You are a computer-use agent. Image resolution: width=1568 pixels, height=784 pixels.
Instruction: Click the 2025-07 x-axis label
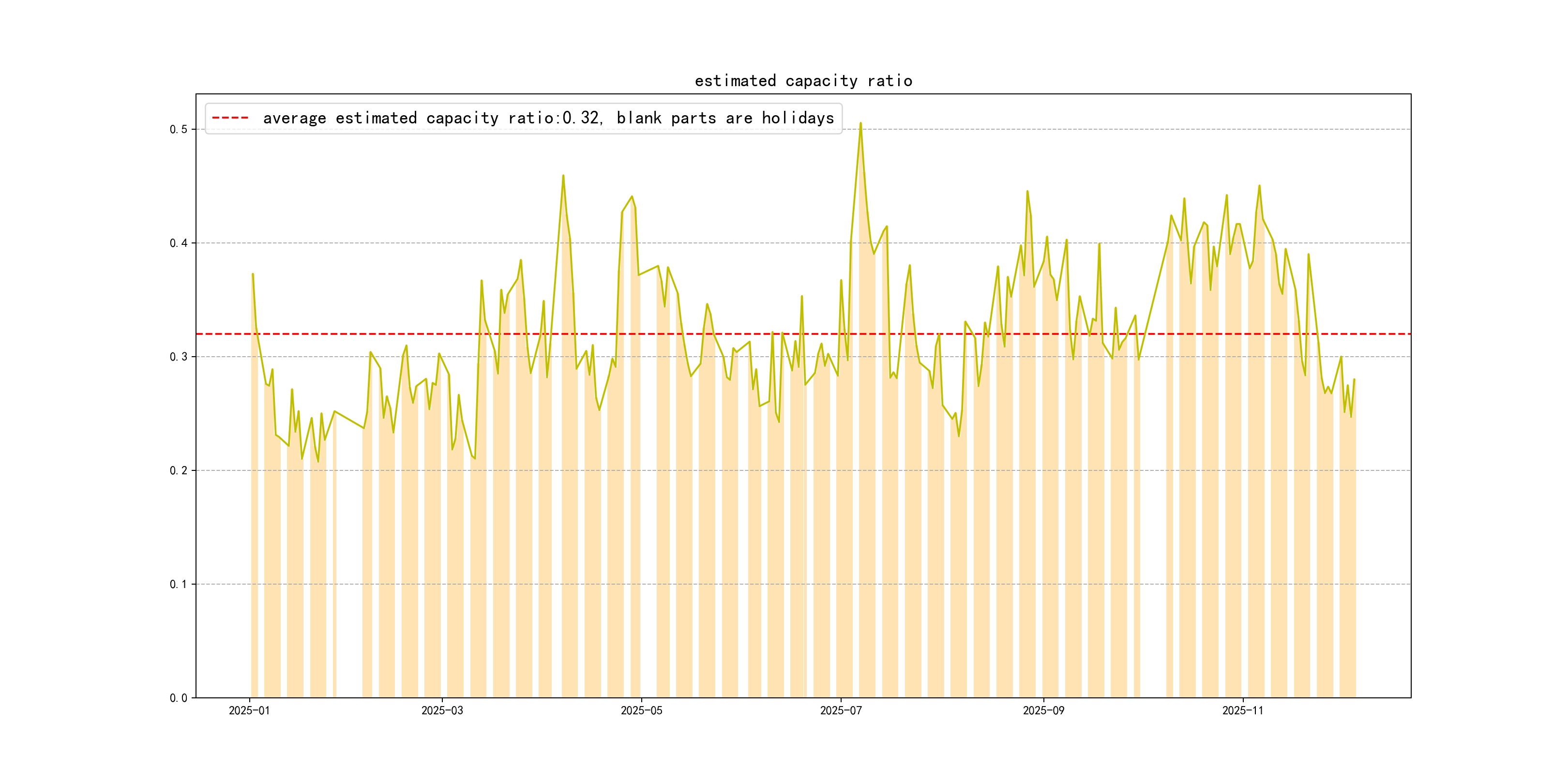coord(841,710)
